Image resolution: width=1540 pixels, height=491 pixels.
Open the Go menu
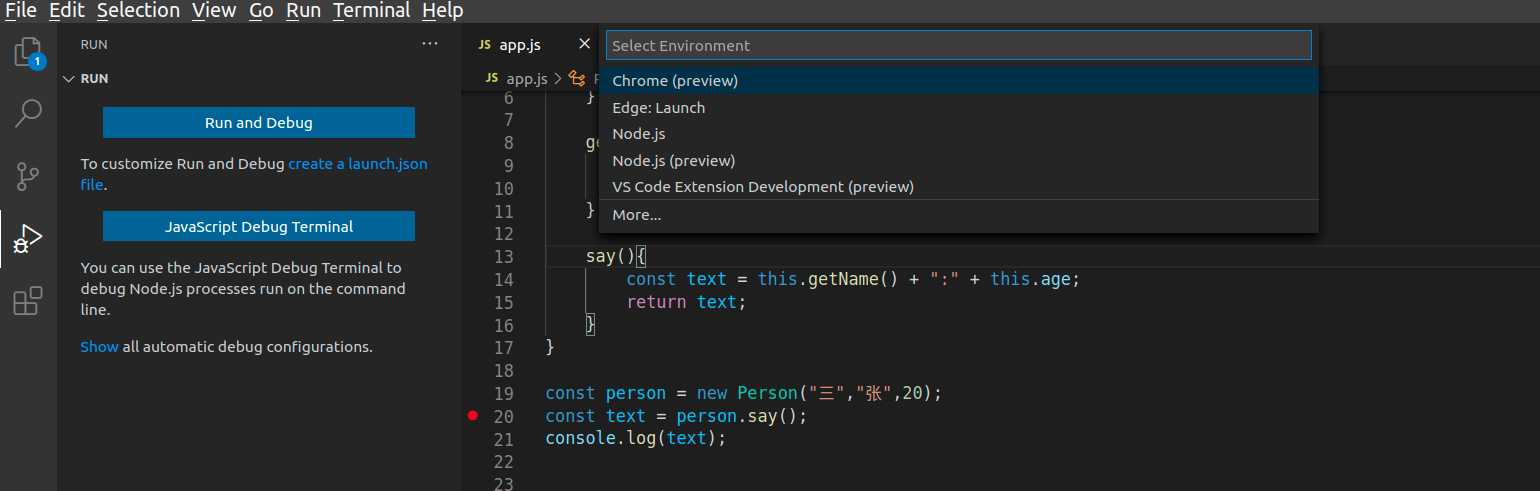pyautogui.click(x=261, y=11)
